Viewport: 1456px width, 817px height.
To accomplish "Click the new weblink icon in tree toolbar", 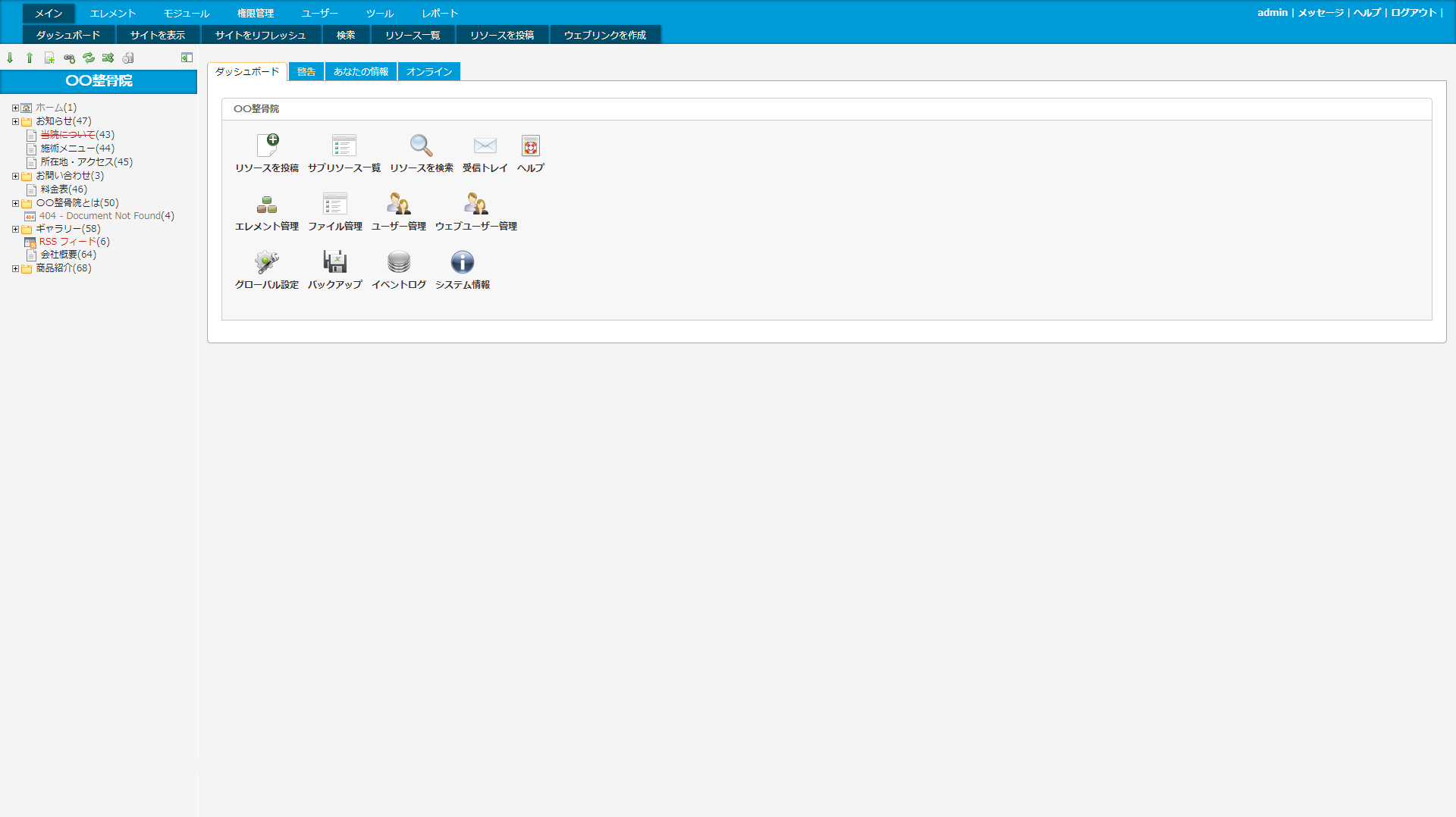I will [69, 58].
